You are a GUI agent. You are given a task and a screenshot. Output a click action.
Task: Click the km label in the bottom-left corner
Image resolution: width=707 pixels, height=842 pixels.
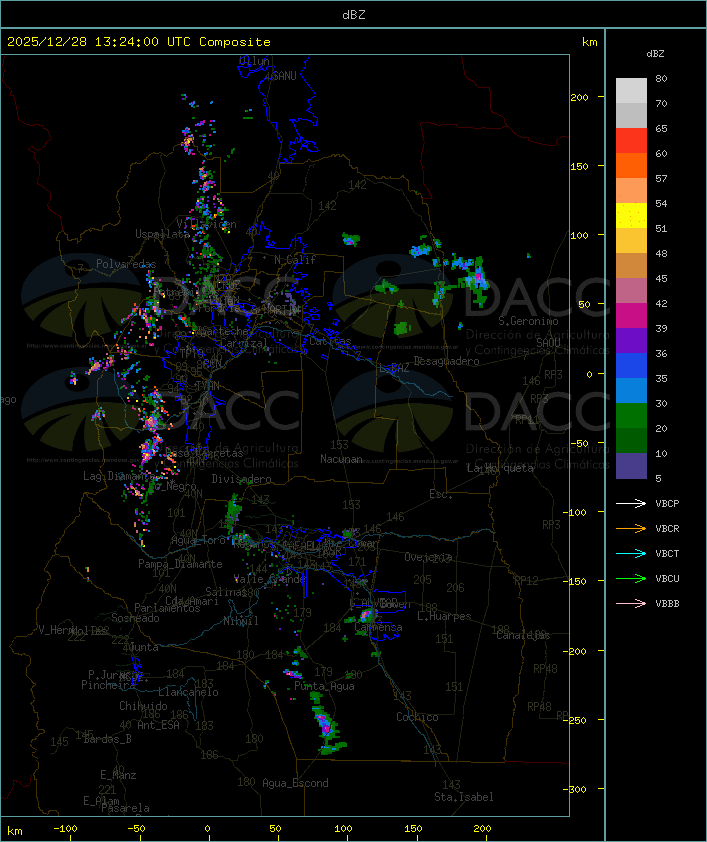[x=14, y=831]
